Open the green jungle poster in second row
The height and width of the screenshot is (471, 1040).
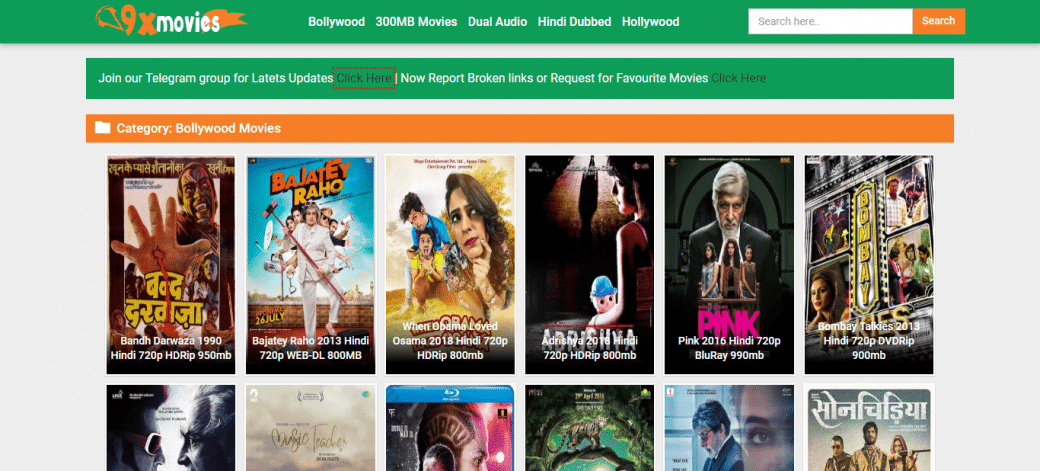pyautogui.click(x=590, y=428)
